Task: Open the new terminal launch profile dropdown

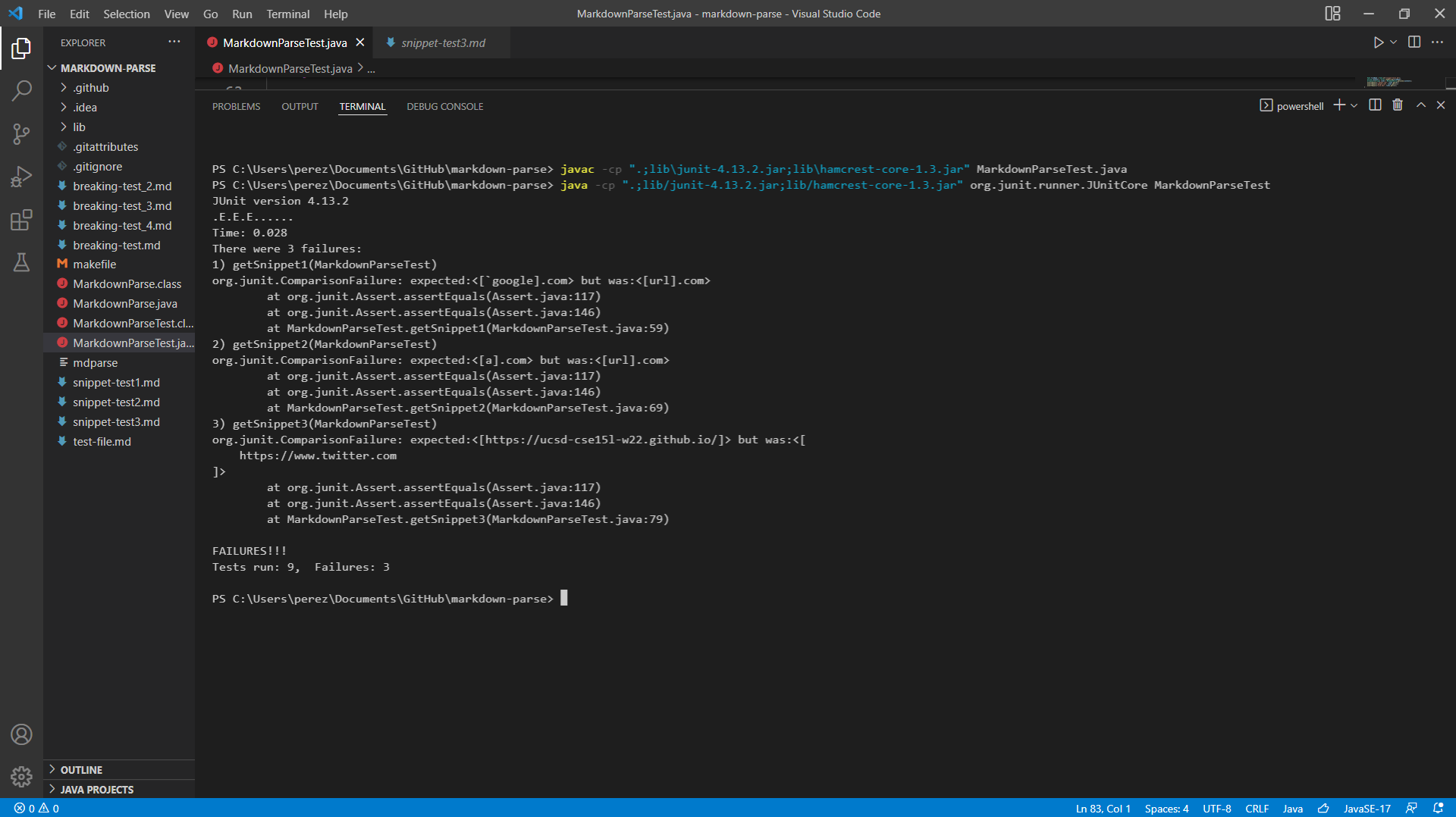Action: [1354, 106]
